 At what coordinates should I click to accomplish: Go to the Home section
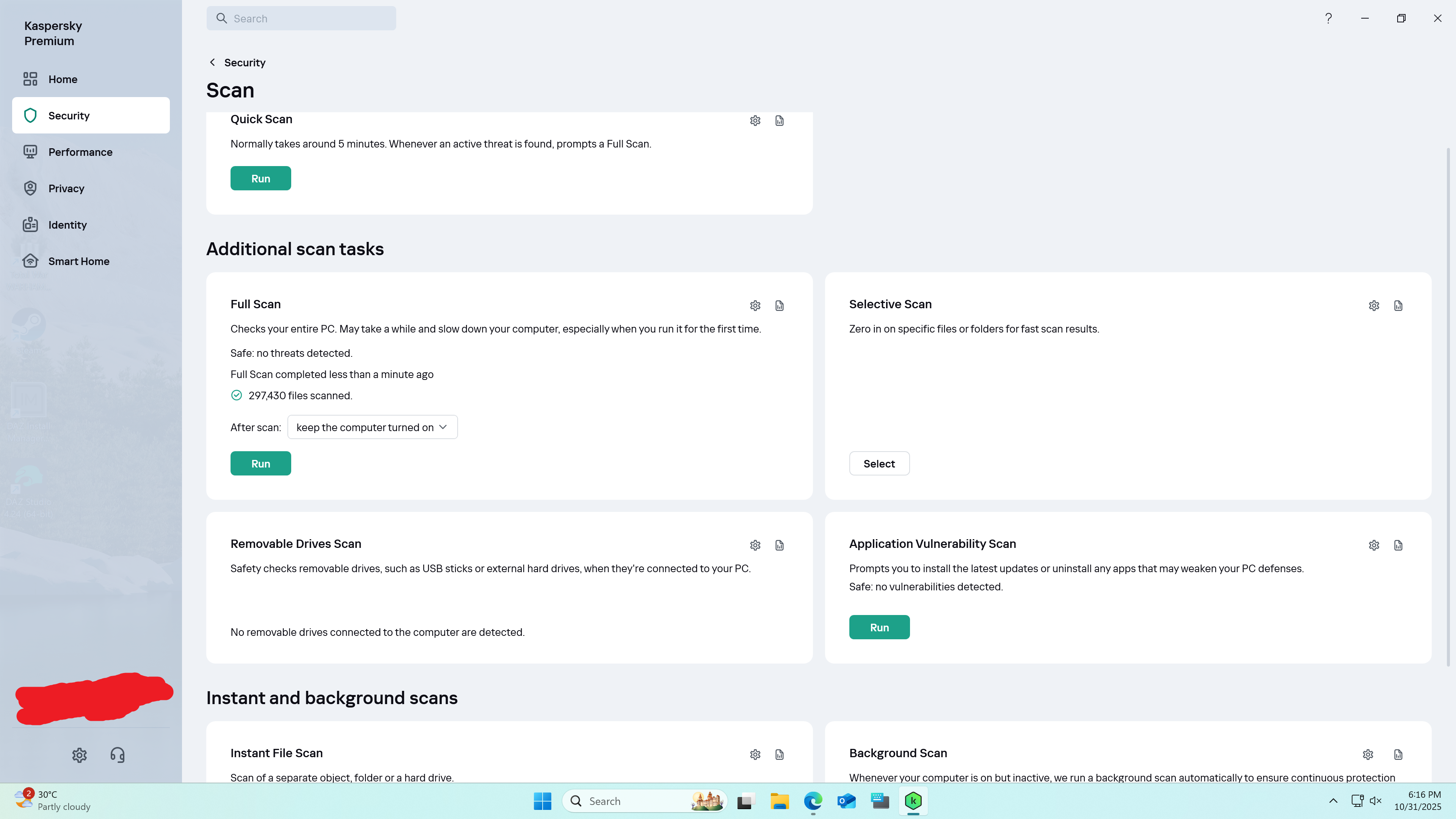point(91,79)
